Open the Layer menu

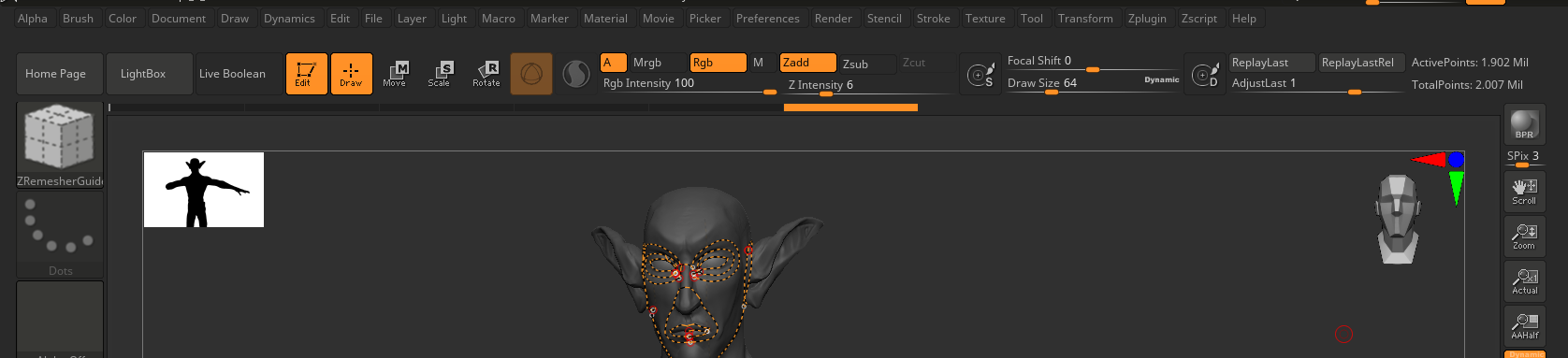412,18
